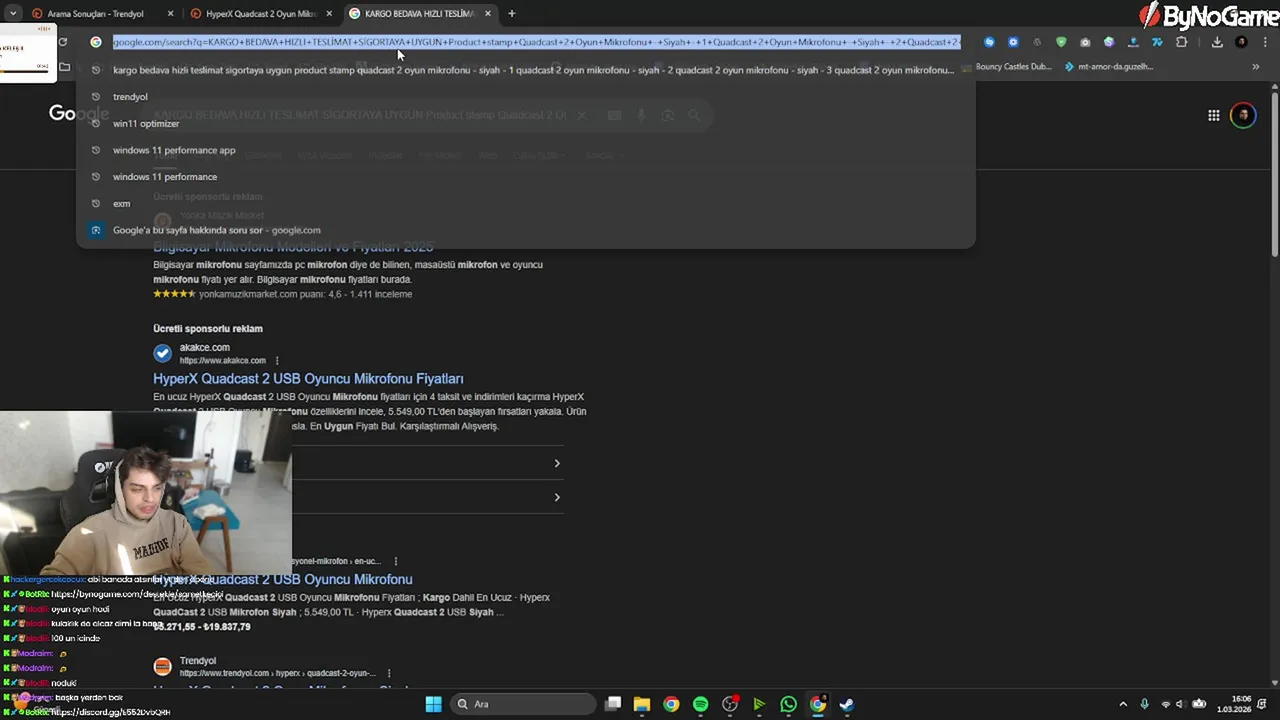Open three-dot options beside en-uc... result
Image resolution: width=1280 pixels, height=720 pixels.
(x=396, y=562)
